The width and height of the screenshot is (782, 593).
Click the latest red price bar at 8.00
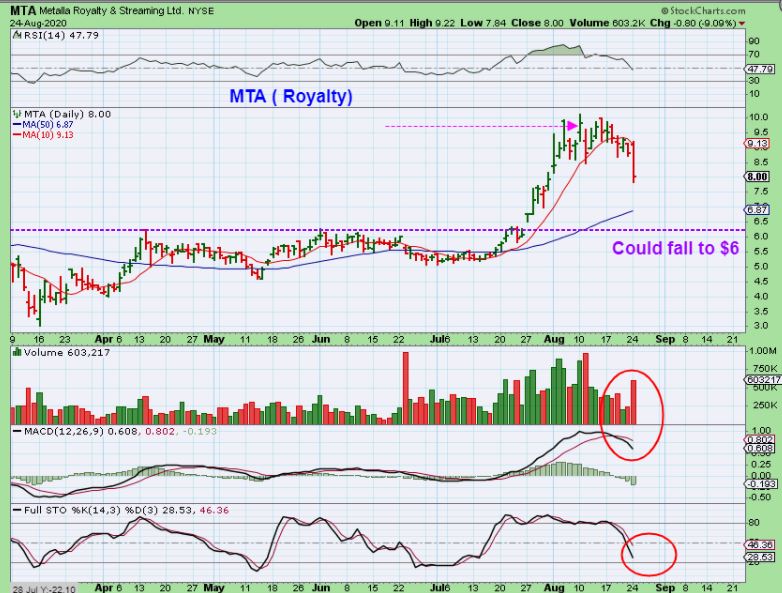click(634, 162)
